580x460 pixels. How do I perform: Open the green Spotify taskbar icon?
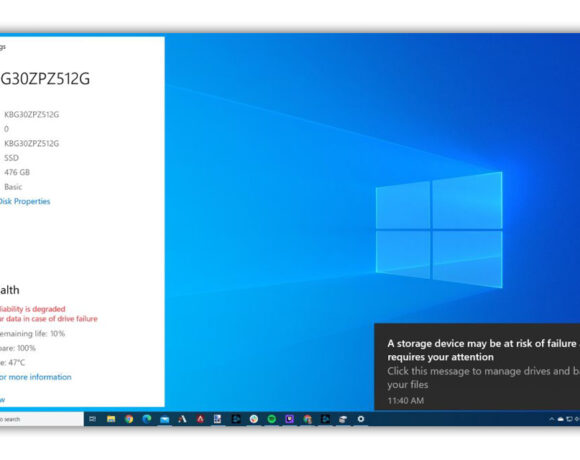(x=272, y=419)
